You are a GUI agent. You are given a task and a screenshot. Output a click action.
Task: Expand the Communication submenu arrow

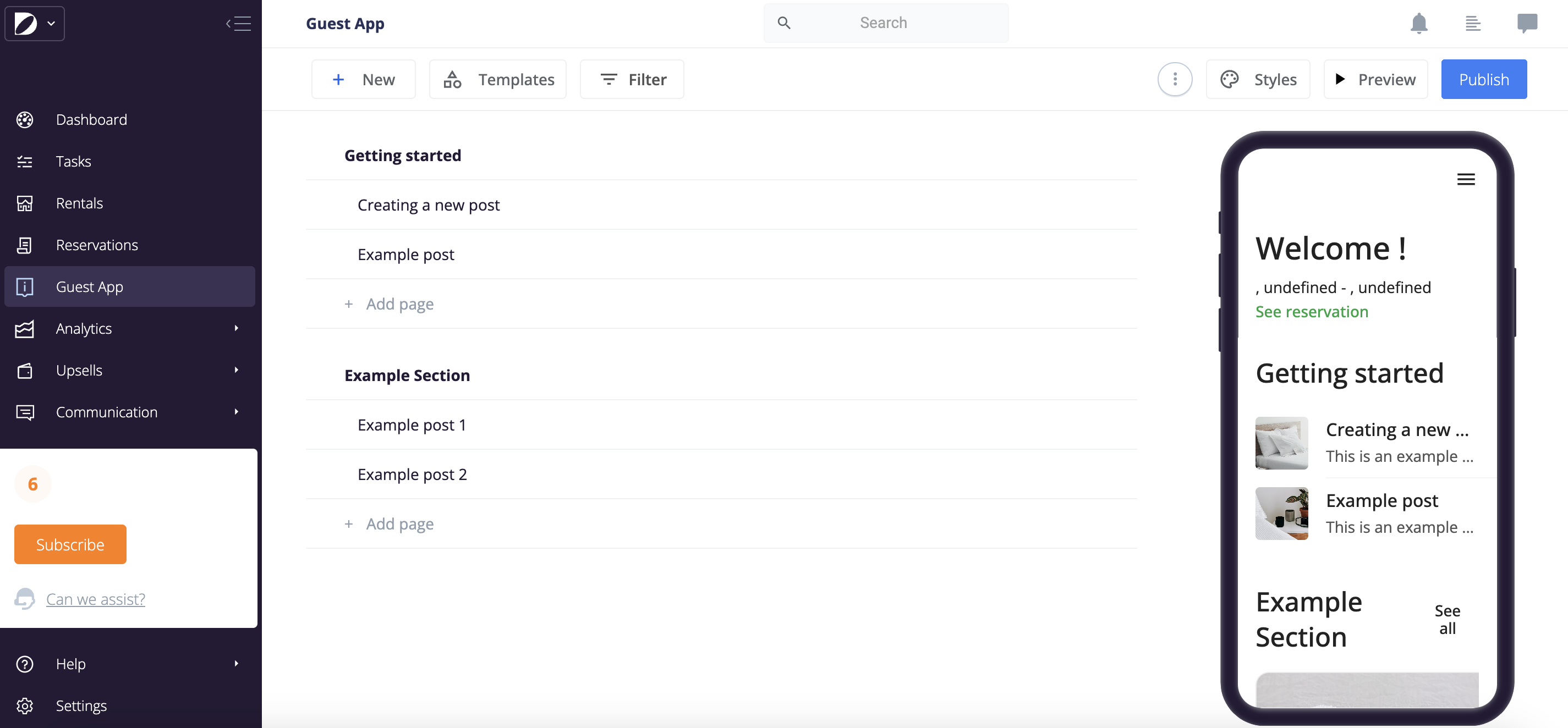click(236, 412)
